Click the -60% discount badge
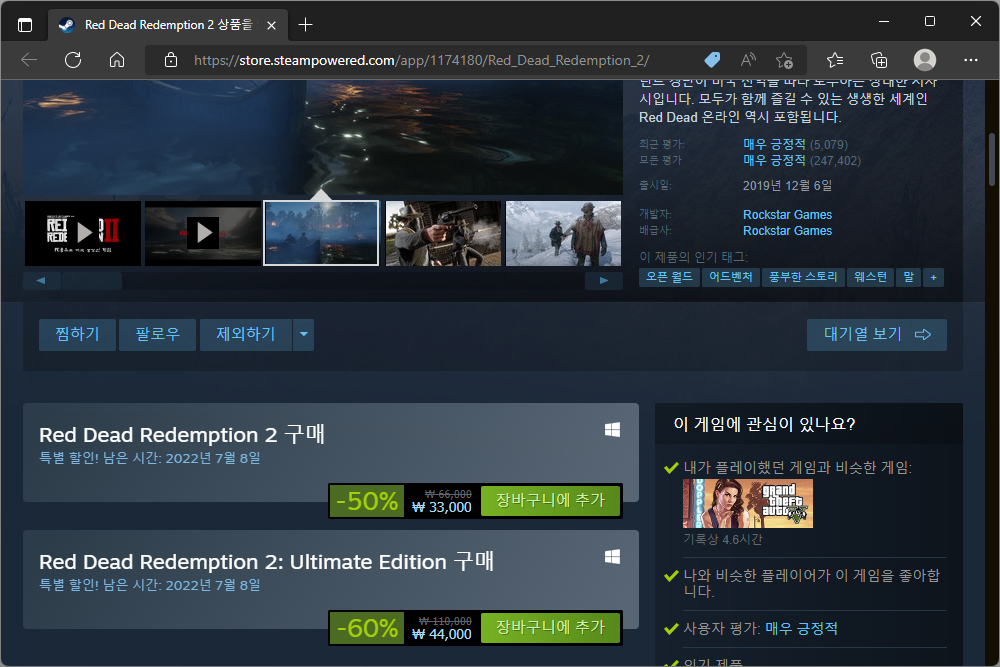This screenshot has height=667, width=1000. [x=367, y=628]
